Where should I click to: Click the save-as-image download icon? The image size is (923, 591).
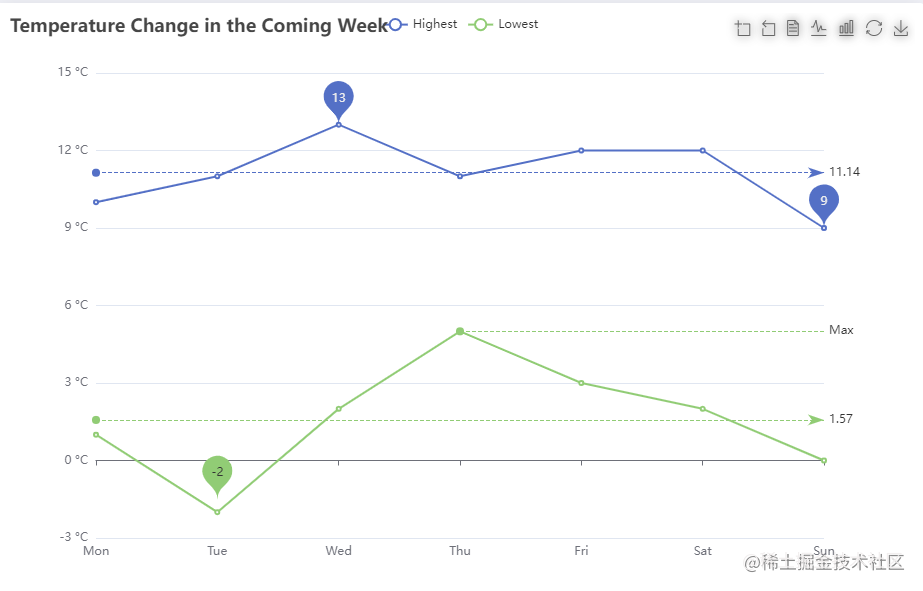899,28
